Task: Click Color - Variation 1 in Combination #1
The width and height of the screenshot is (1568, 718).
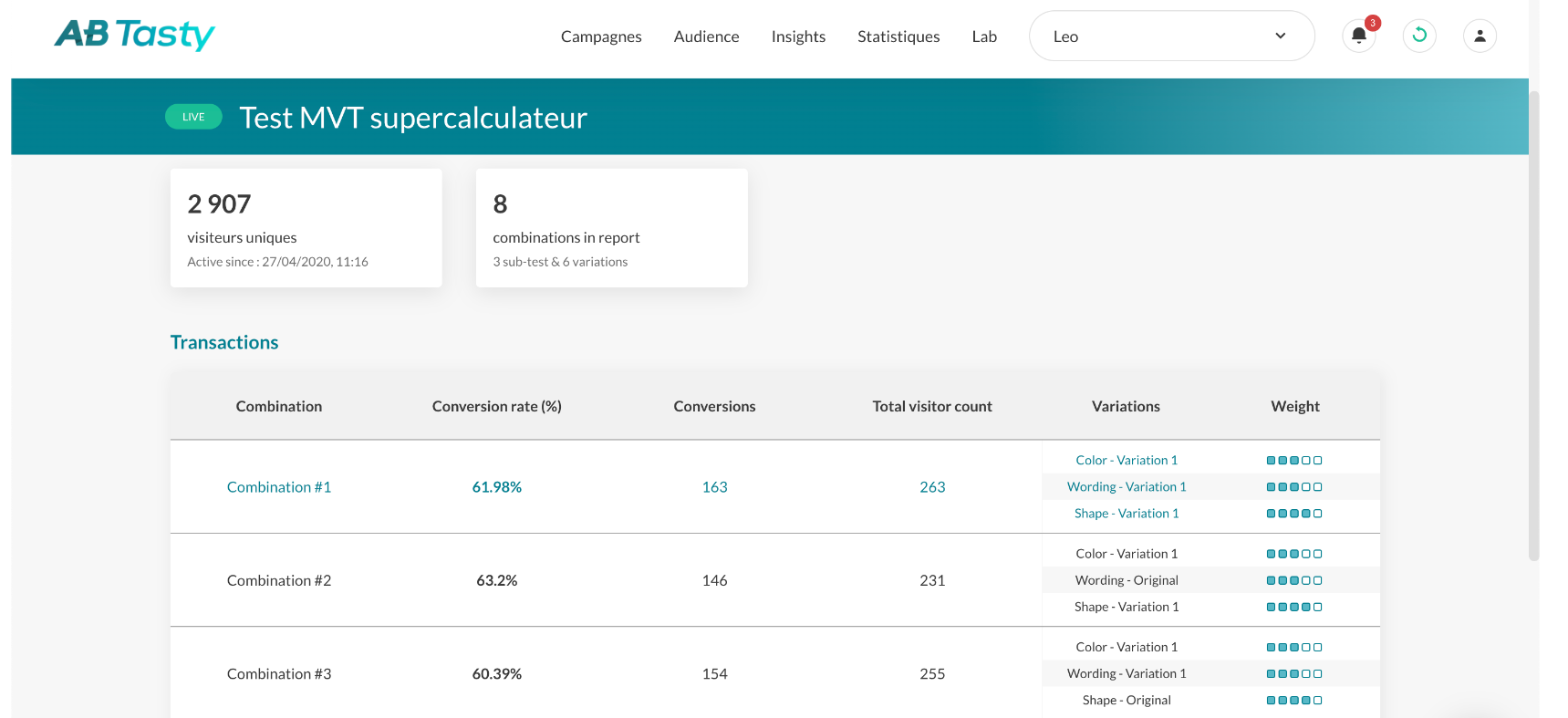Action: (1127, 461)
